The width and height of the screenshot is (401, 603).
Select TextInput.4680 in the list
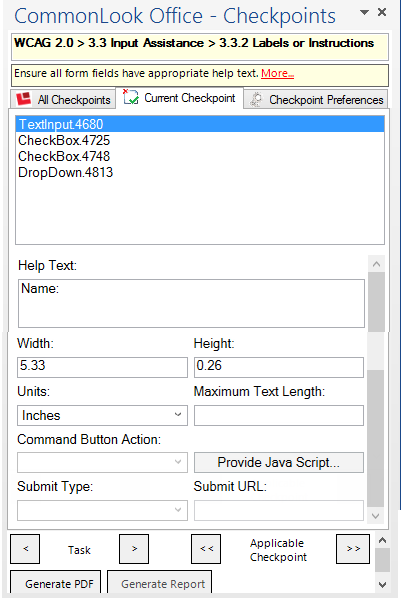click(x=200, y=124)
